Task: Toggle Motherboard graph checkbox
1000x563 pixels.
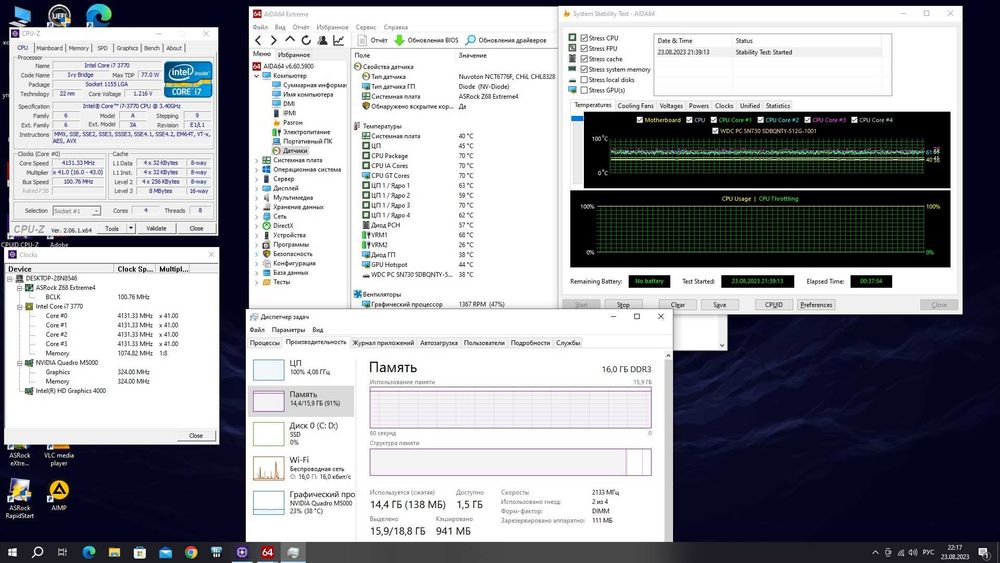Action: pyautogui.click(x=640, y=120)
